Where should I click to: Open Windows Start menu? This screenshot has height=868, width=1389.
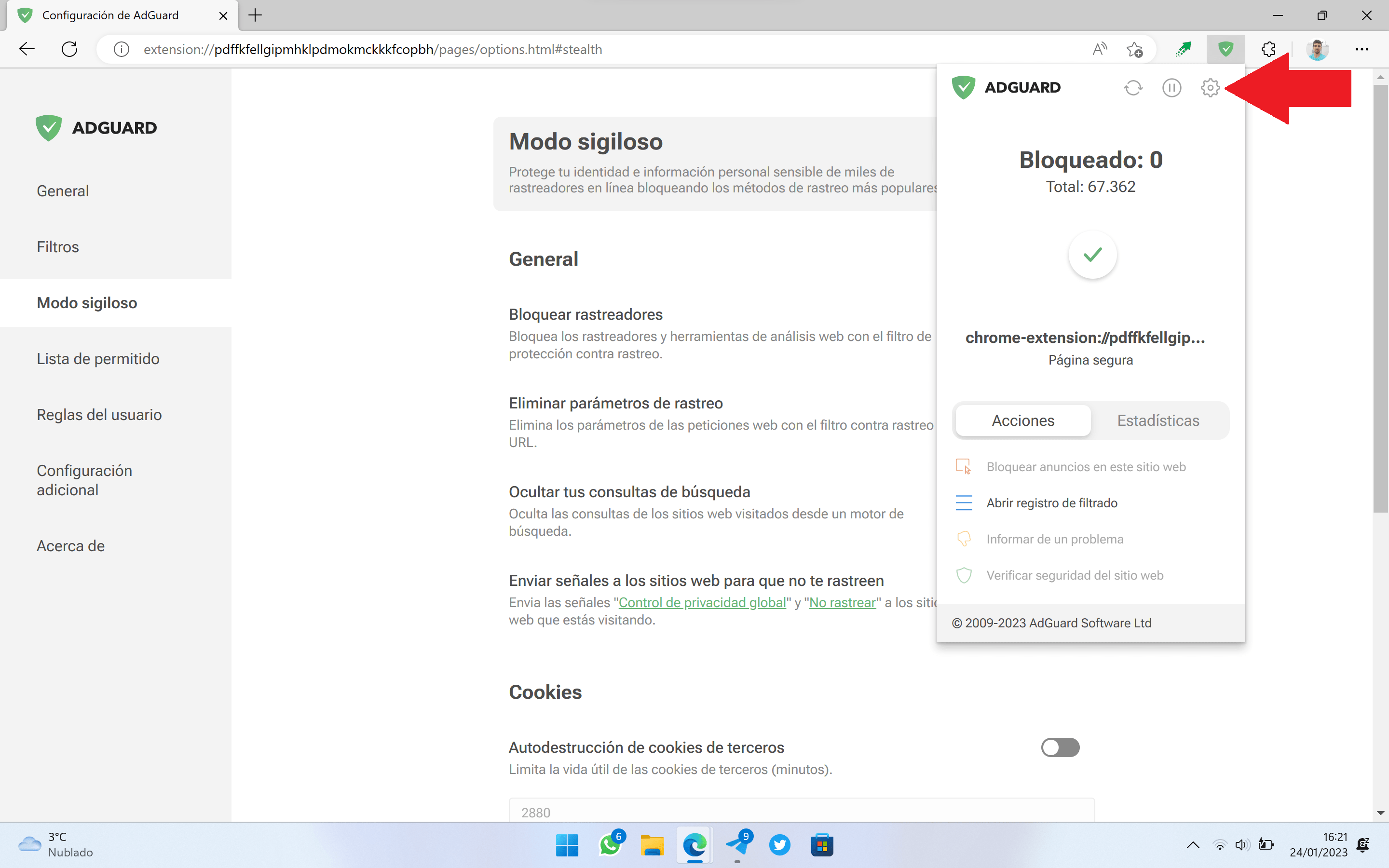[x=567, y=845]
